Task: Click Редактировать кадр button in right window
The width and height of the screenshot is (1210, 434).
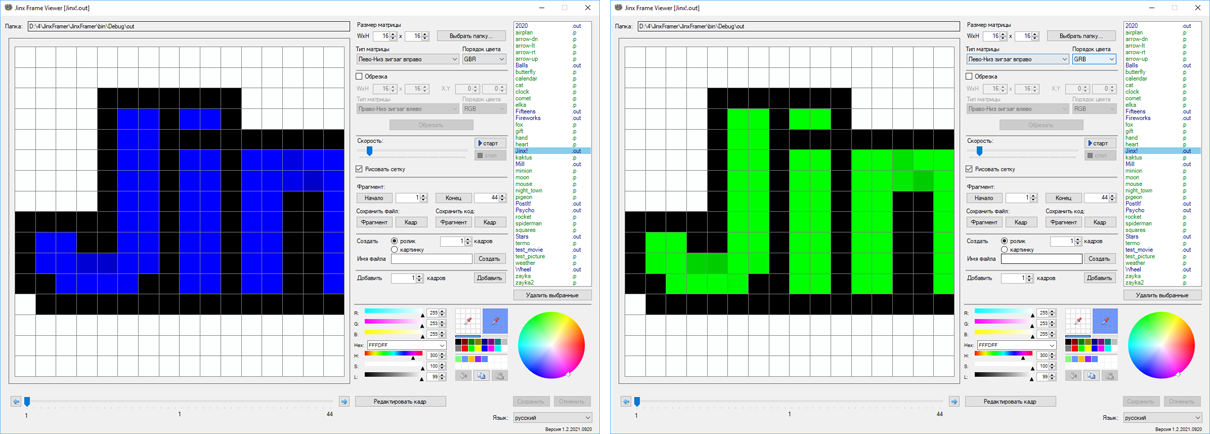Action: tap(1010, 401)
